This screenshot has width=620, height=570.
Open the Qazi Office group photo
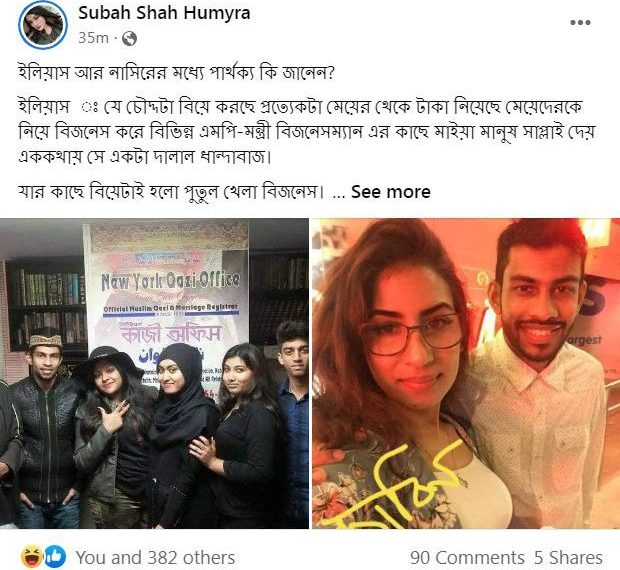coord(154,373)
